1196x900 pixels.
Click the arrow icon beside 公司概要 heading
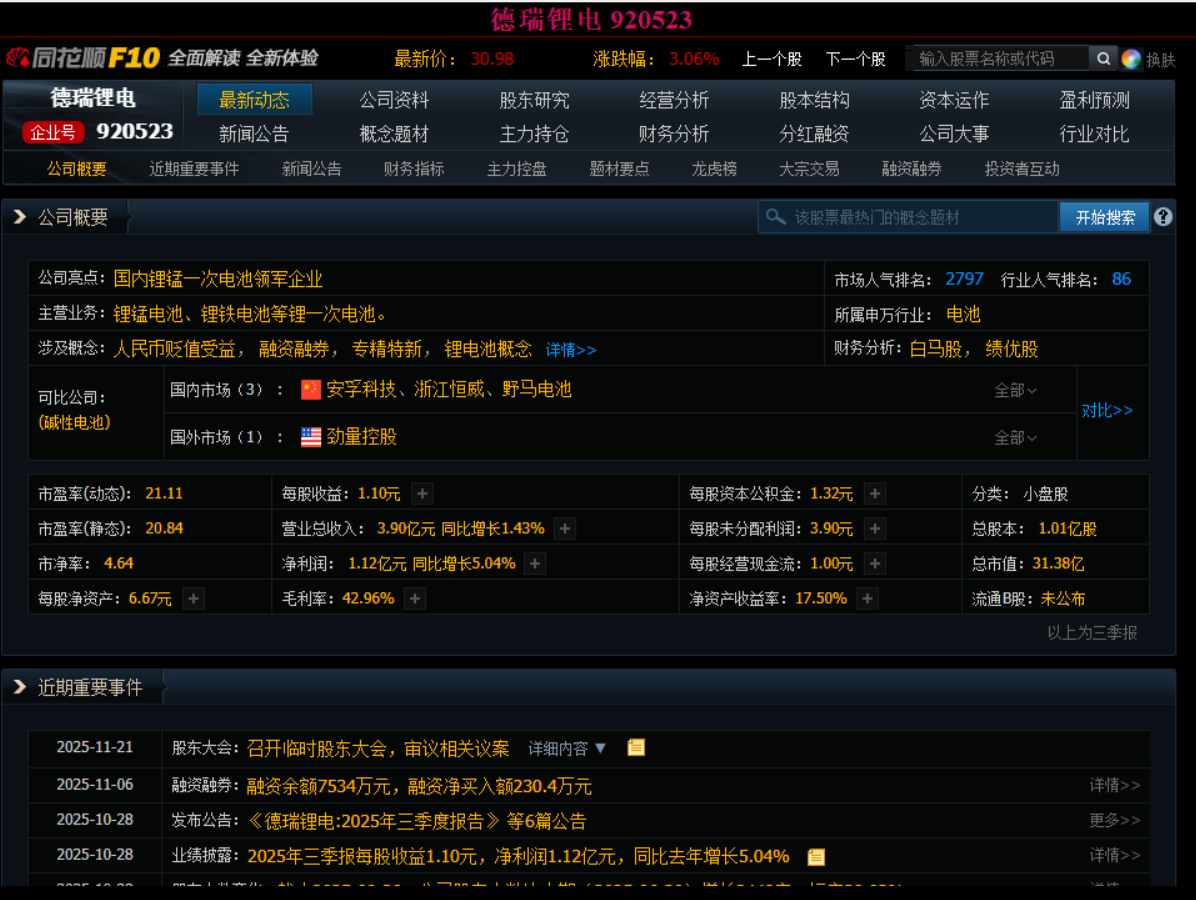click(x=20, y=217)
